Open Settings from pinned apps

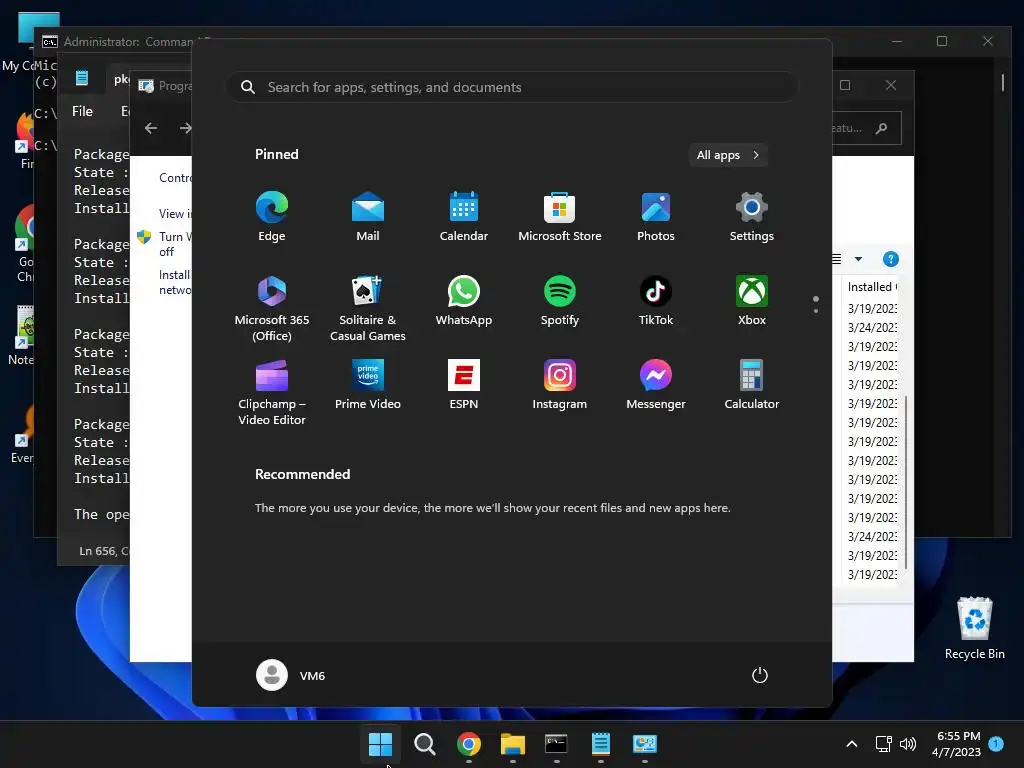[752, 217]
